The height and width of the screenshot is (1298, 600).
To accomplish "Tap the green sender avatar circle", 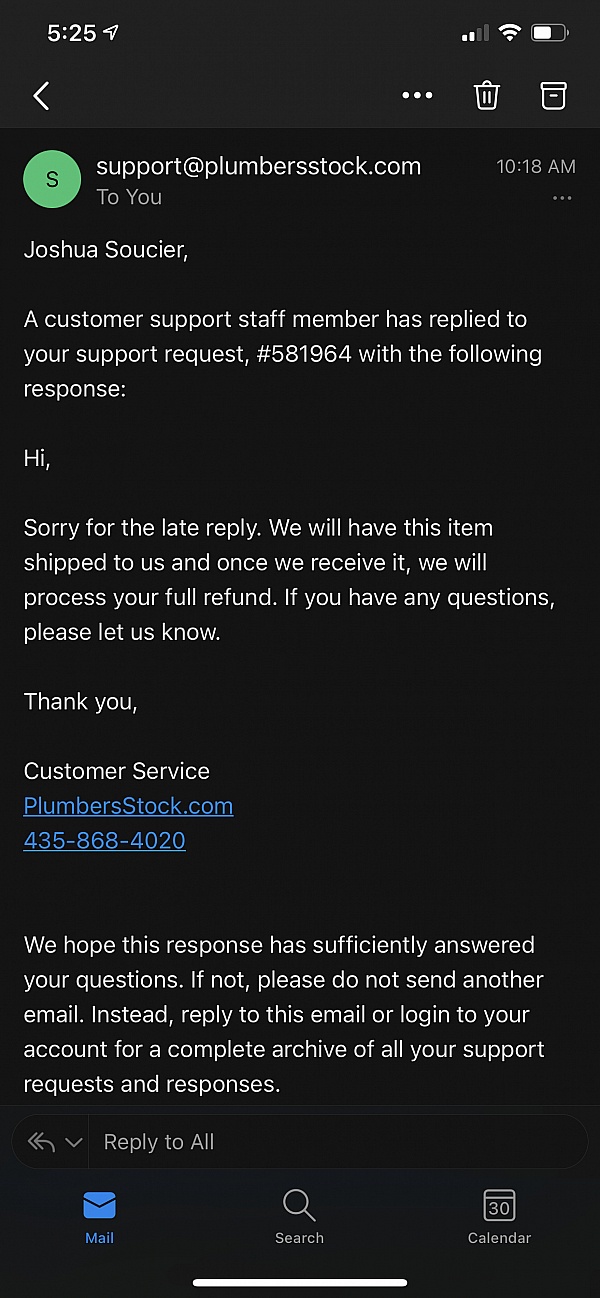I will coord(52,180).
